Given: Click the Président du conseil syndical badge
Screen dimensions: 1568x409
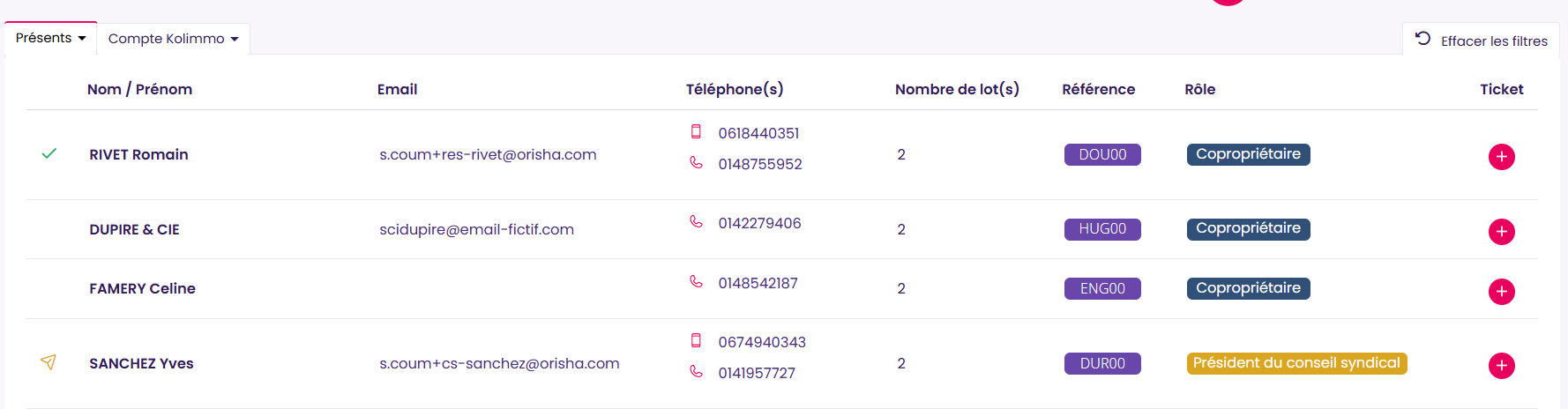Looking at the screenshot, I should click(x=1296, y=363).
